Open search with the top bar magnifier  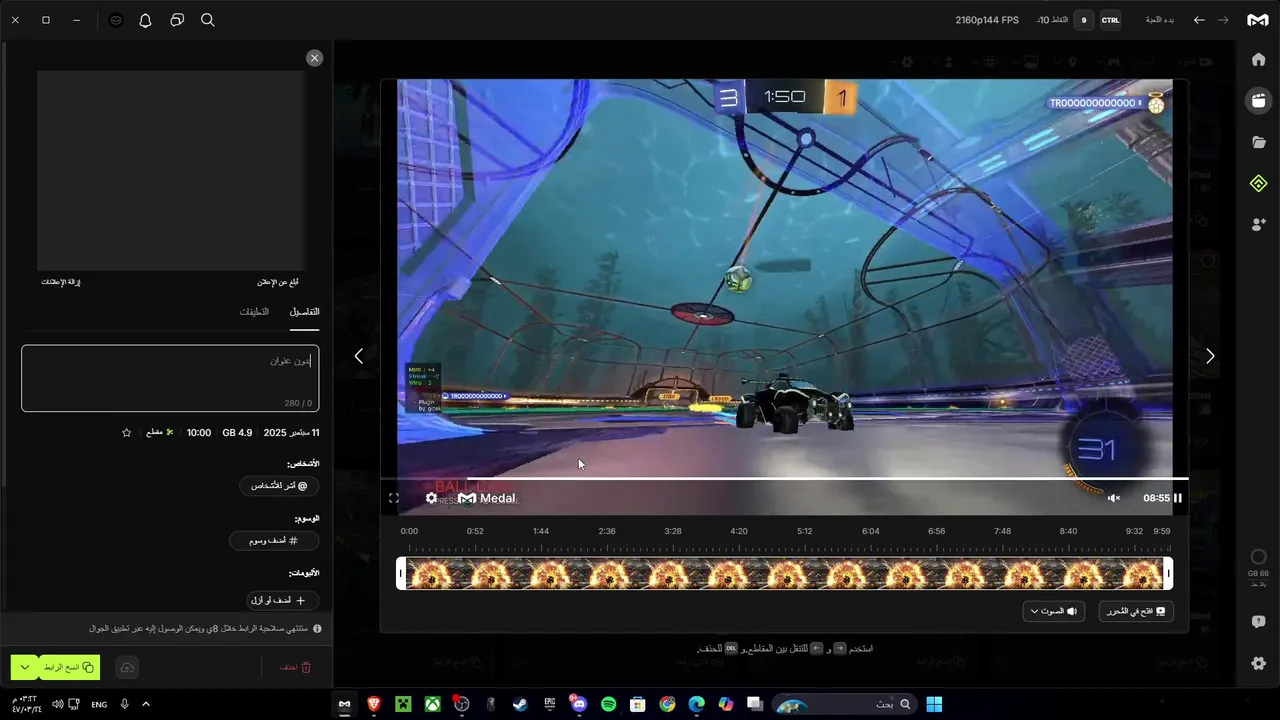click(x=208, y=20)
